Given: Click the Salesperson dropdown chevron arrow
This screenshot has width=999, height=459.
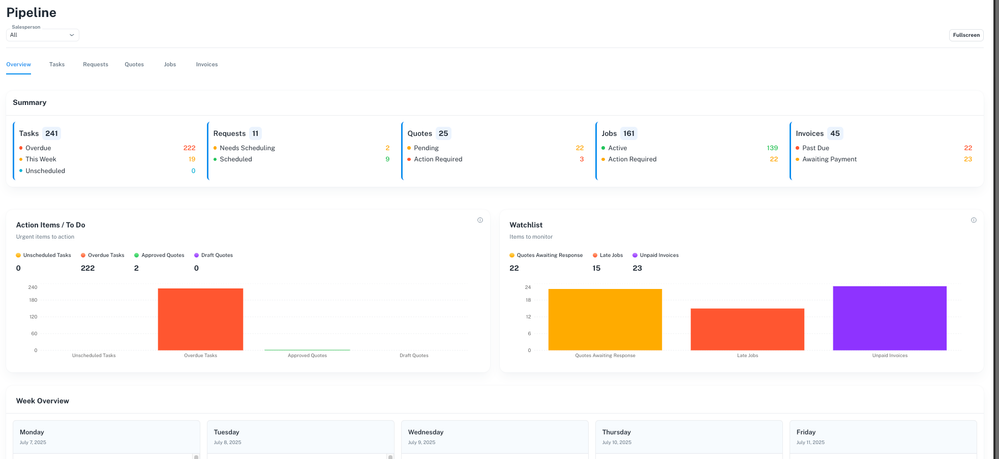Looking at the screenshot, I should [72, 35].
